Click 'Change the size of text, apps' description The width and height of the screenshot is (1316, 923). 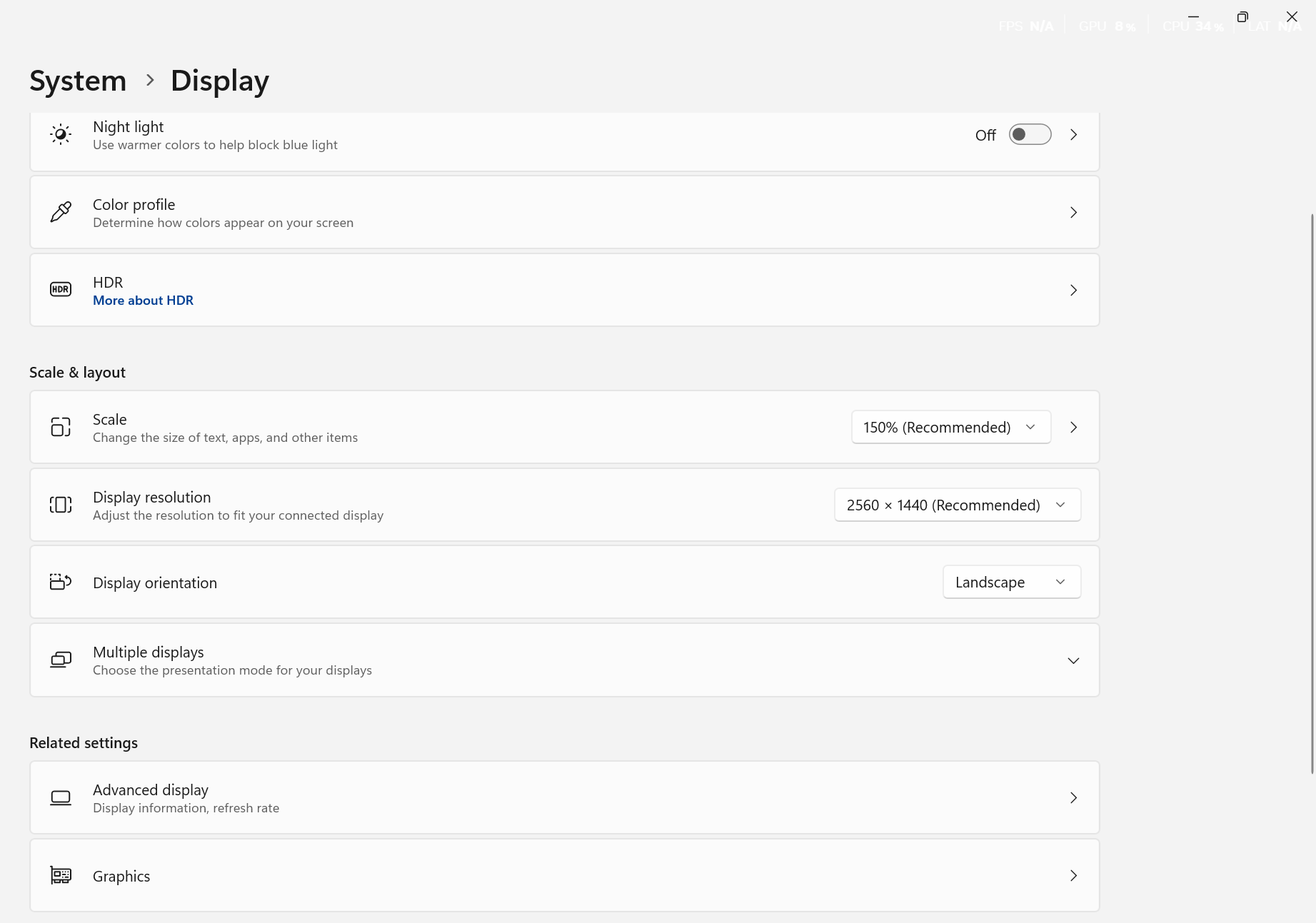[x=225, y=438]
